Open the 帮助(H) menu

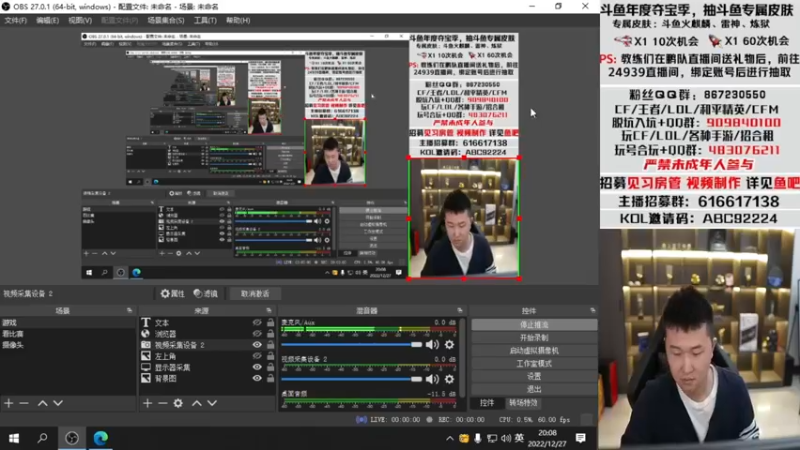click(238, 20)
